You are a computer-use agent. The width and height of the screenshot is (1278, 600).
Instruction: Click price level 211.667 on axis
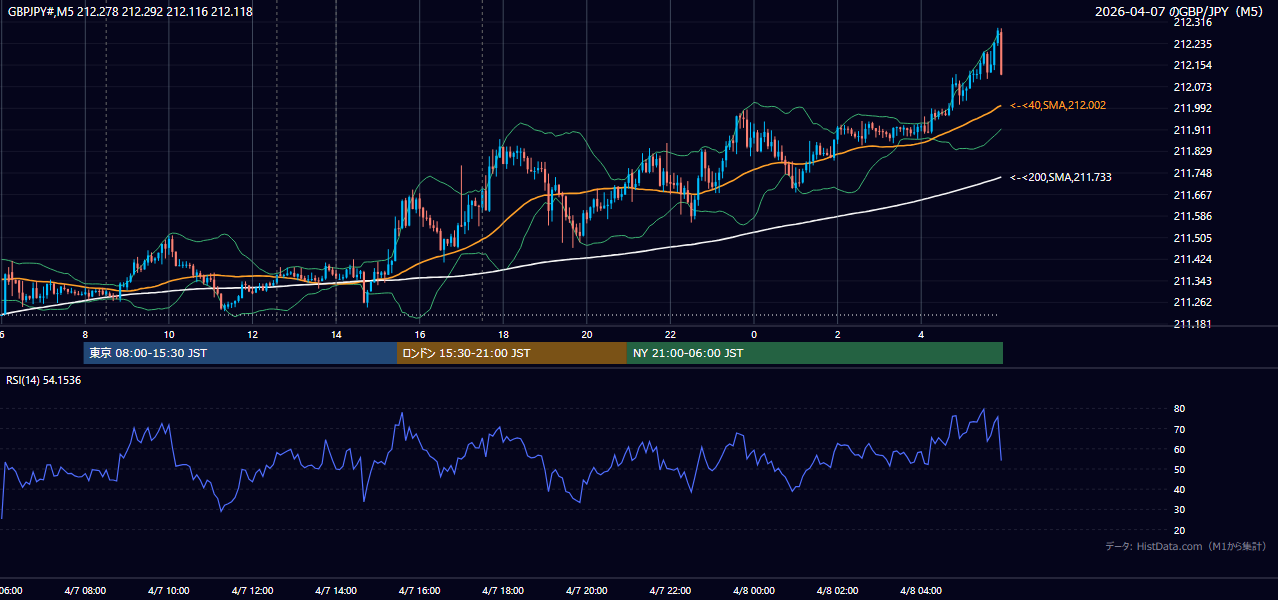click(x=1192, y=195)
